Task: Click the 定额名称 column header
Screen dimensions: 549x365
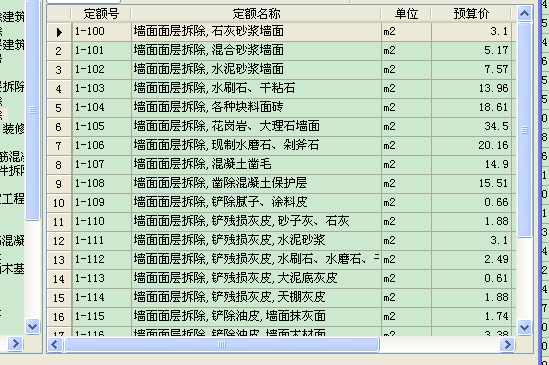Action: tap(256, 14)
